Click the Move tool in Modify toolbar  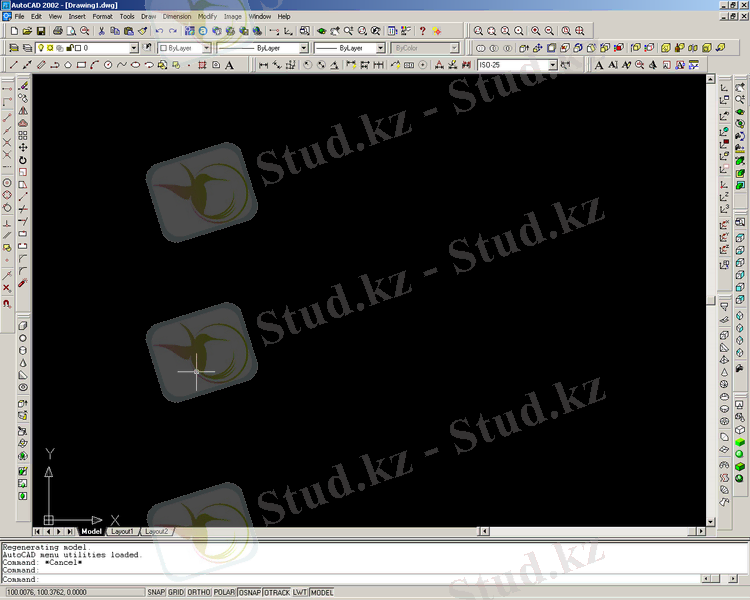pos(23,147)
